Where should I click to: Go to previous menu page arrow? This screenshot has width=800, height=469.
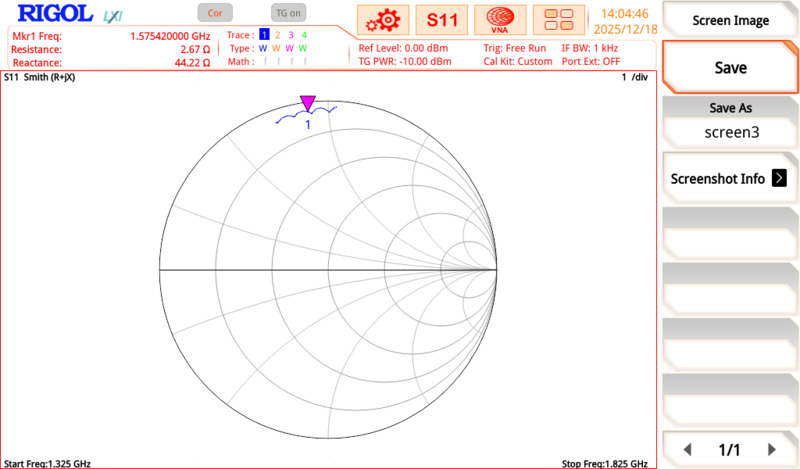688,450
